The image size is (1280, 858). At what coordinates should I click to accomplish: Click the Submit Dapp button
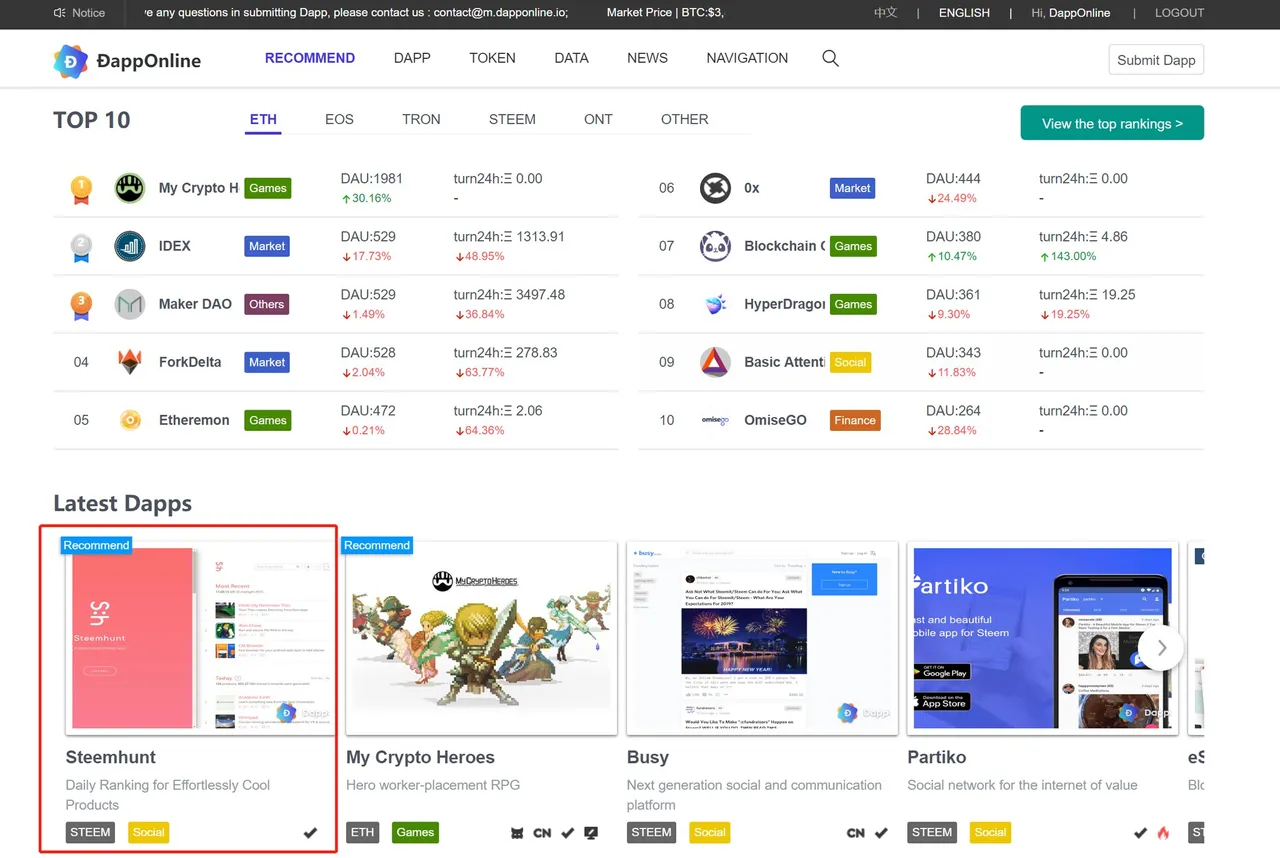[1156, 60]
